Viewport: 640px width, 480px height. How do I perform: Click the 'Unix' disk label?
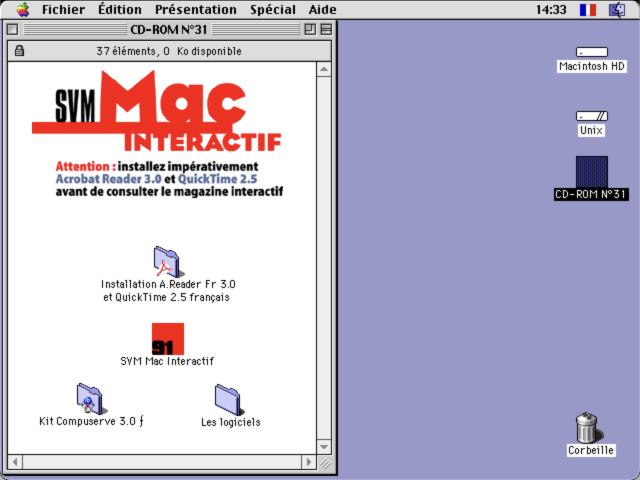pyautogui.click(x=591, y=131)
